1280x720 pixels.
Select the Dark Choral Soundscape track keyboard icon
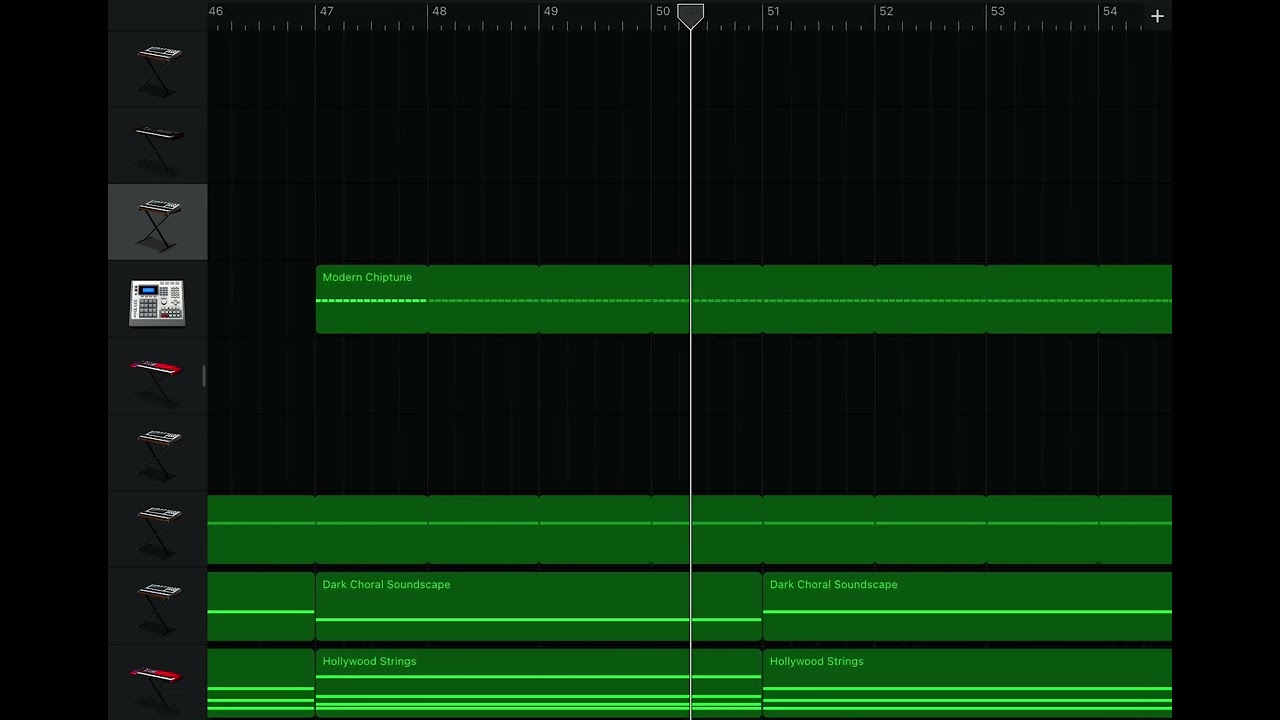coord(158,607)
